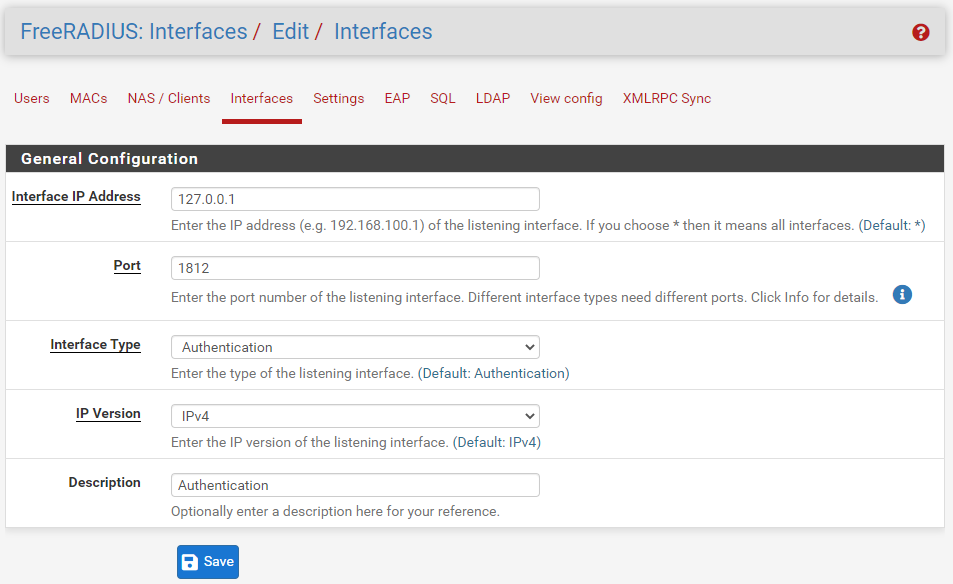Click the last Interfaces breadcrumb link
The width and height of the screenshot is (953, 584).
(383, 32)
